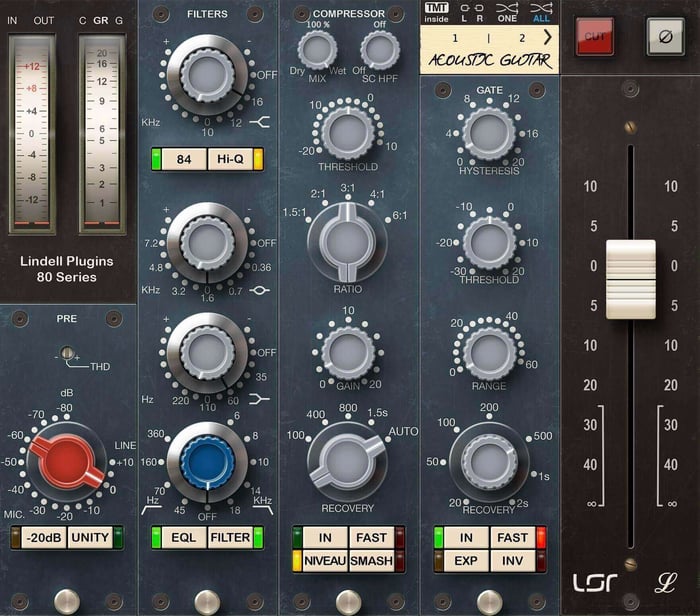Click the high shelf curve icon
This screenshot has width=700, height=616.
[259, 121]
